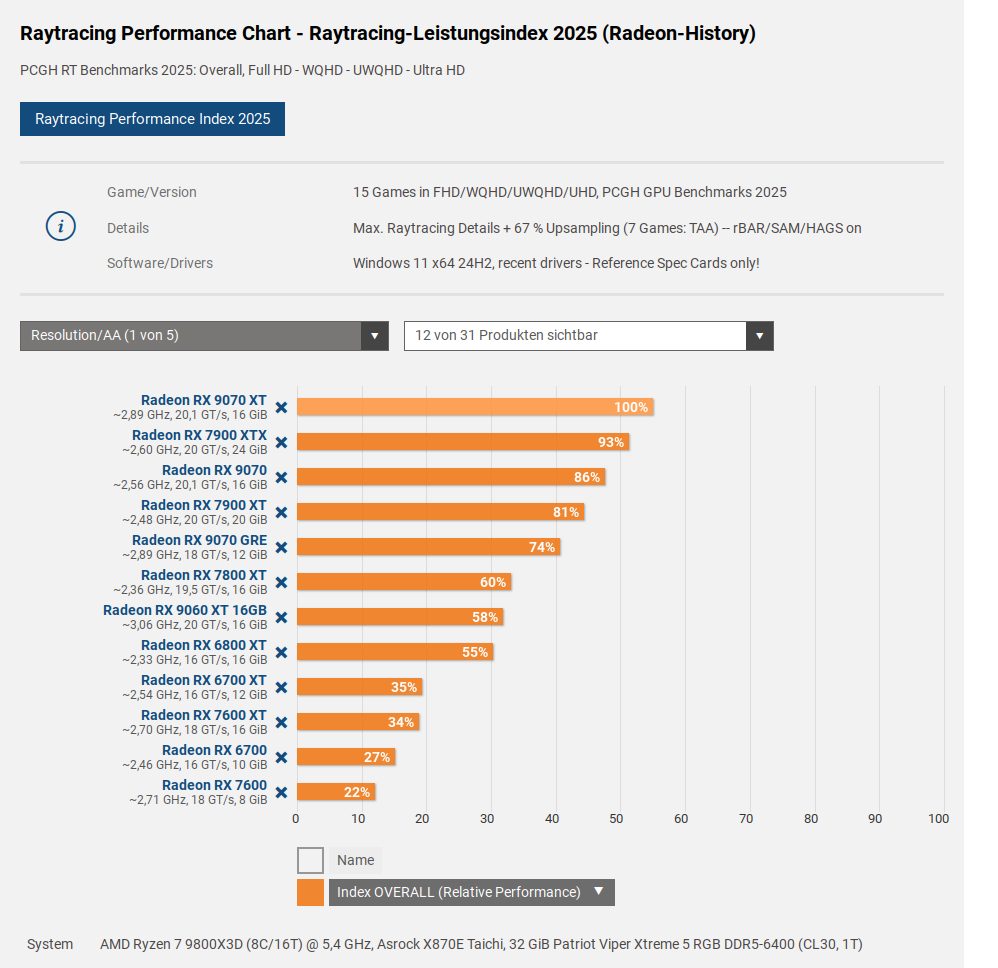998x968 pixels.
Task: Remove Radeon RX 7600 using its X icon
Action: coord(281,792)
